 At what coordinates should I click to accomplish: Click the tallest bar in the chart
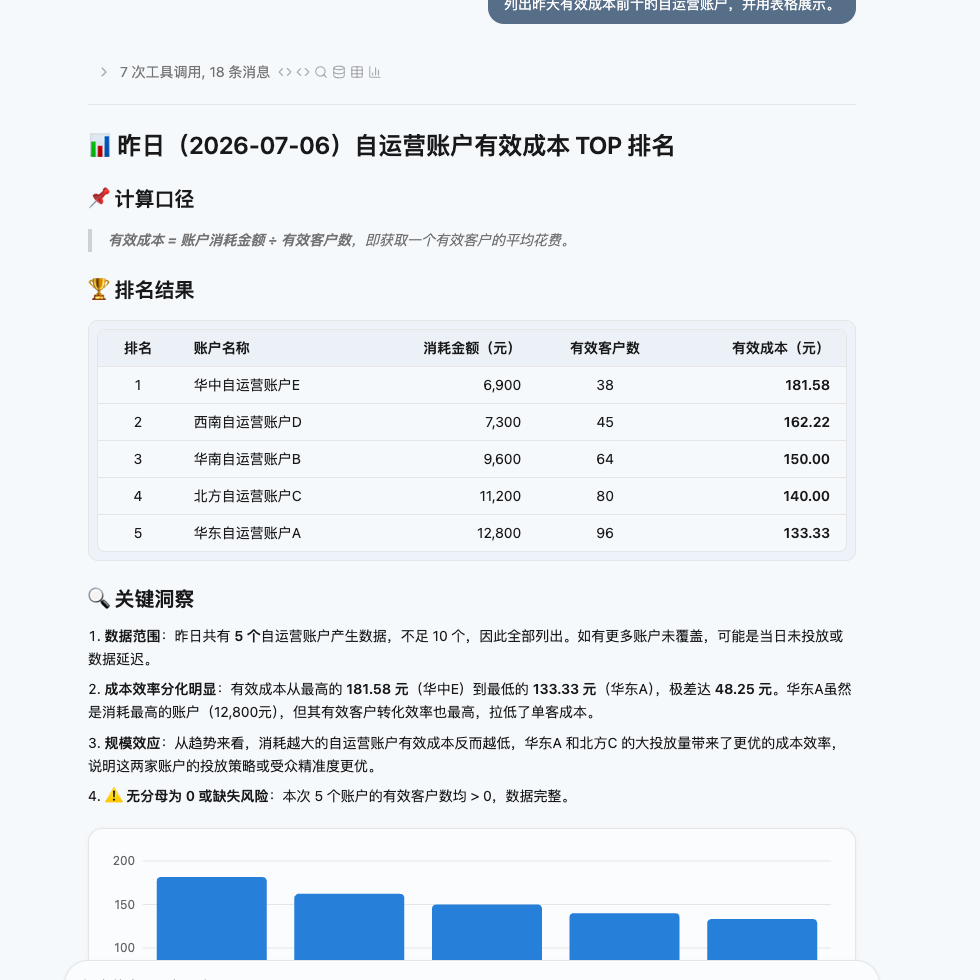click(212, 918)
